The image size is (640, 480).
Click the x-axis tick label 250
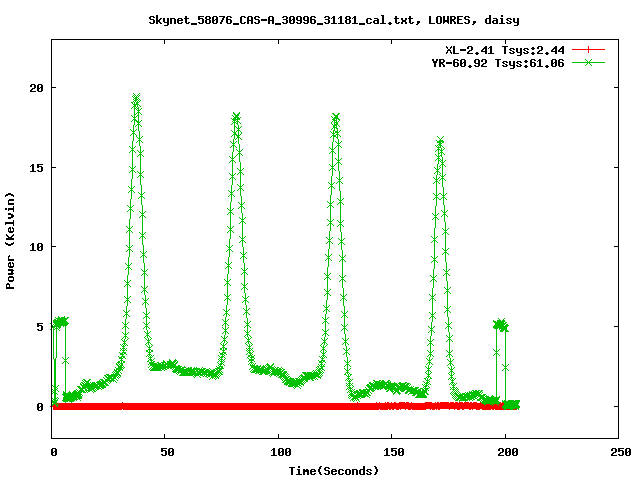[x=621, y=452]
